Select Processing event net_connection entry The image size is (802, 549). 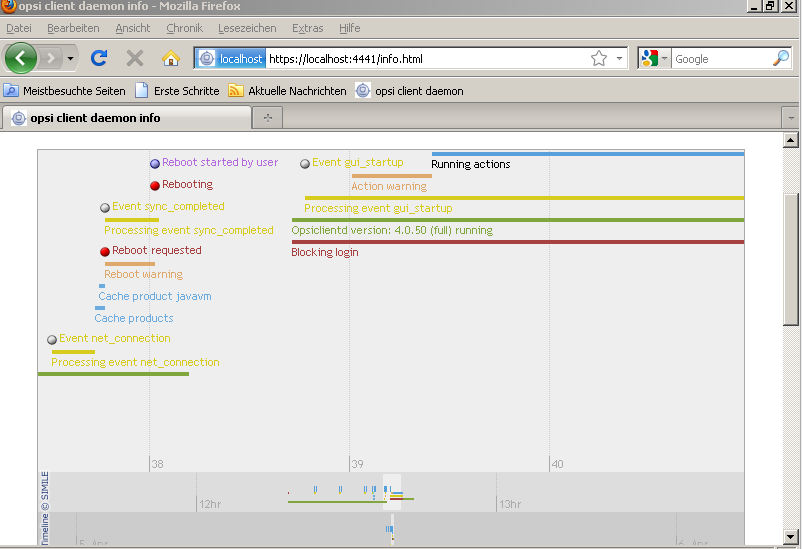[135, 362]
